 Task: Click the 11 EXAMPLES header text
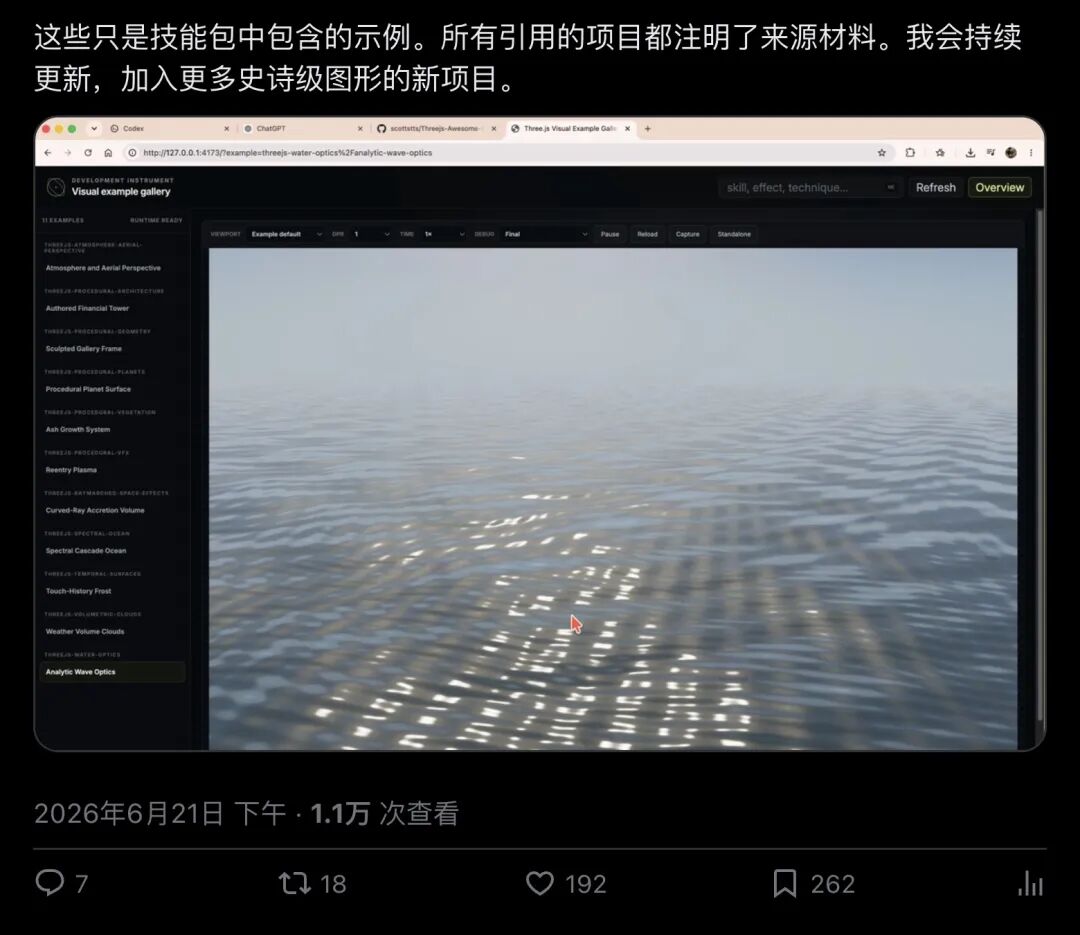[63, 220]
